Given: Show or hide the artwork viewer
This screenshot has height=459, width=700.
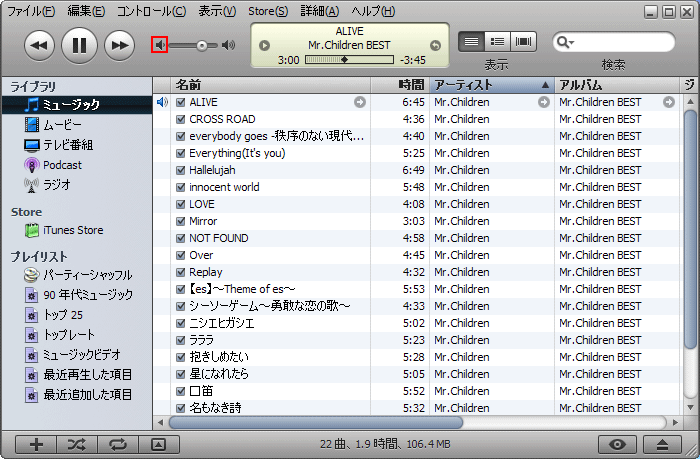Looking at the screenshot, I should pyautogui.click(x=158, y=444).
